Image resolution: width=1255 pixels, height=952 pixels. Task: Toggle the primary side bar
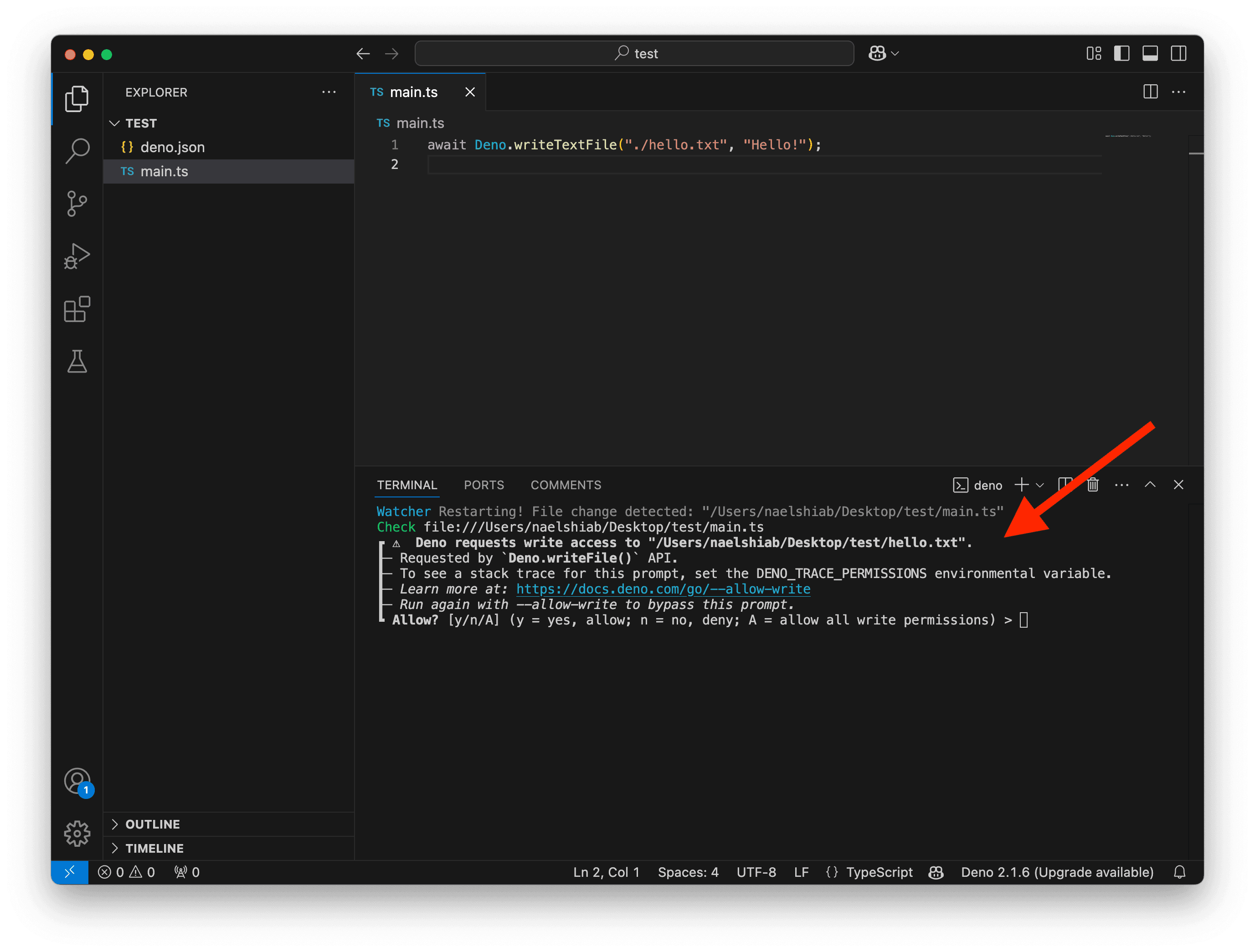[1121, 53]
